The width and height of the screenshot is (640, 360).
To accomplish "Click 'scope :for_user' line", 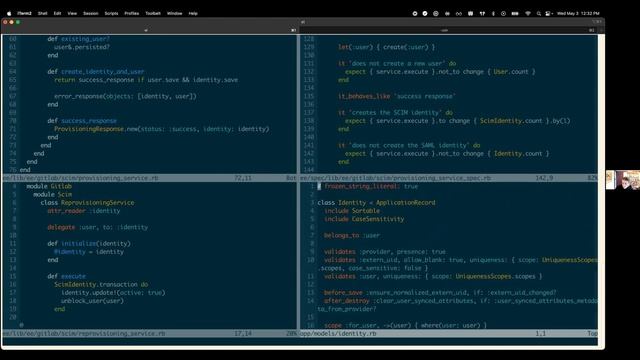I will 405,325.
